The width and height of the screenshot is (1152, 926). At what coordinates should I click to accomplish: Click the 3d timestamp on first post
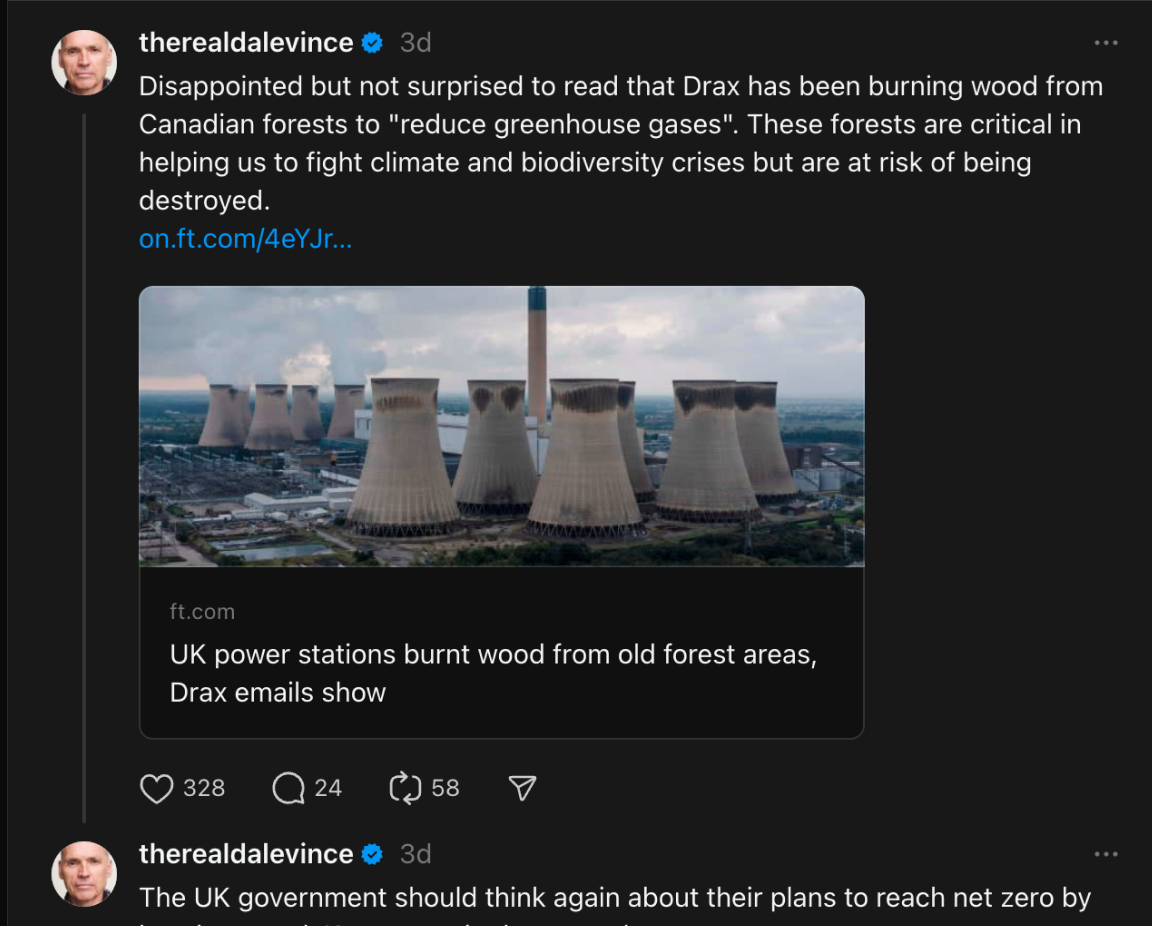(x=415, y=43)
